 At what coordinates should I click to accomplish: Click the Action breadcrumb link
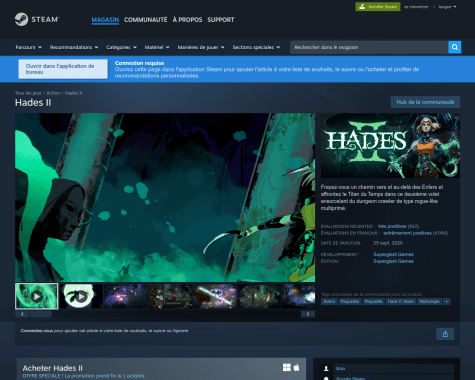(x=53, y=93)
